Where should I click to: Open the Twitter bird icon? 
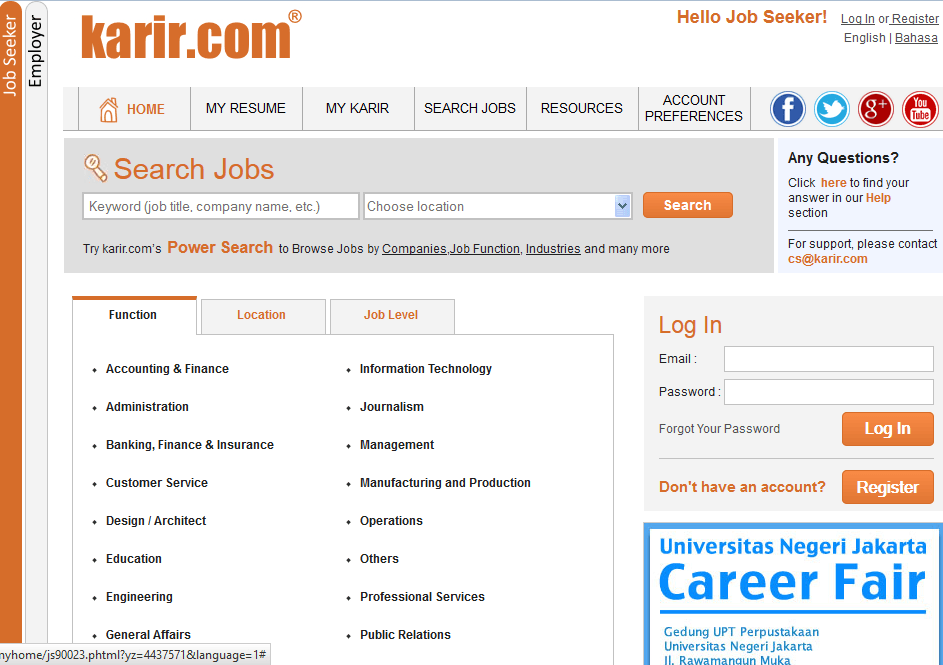coord(832,109)
